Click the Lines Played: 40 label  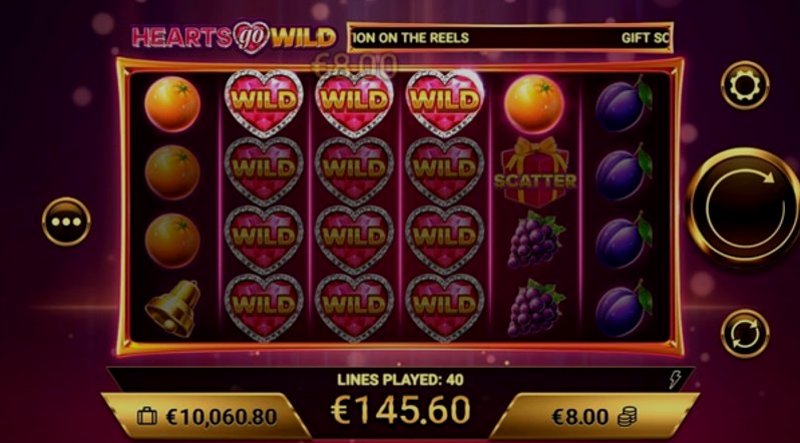click(400, 380)
